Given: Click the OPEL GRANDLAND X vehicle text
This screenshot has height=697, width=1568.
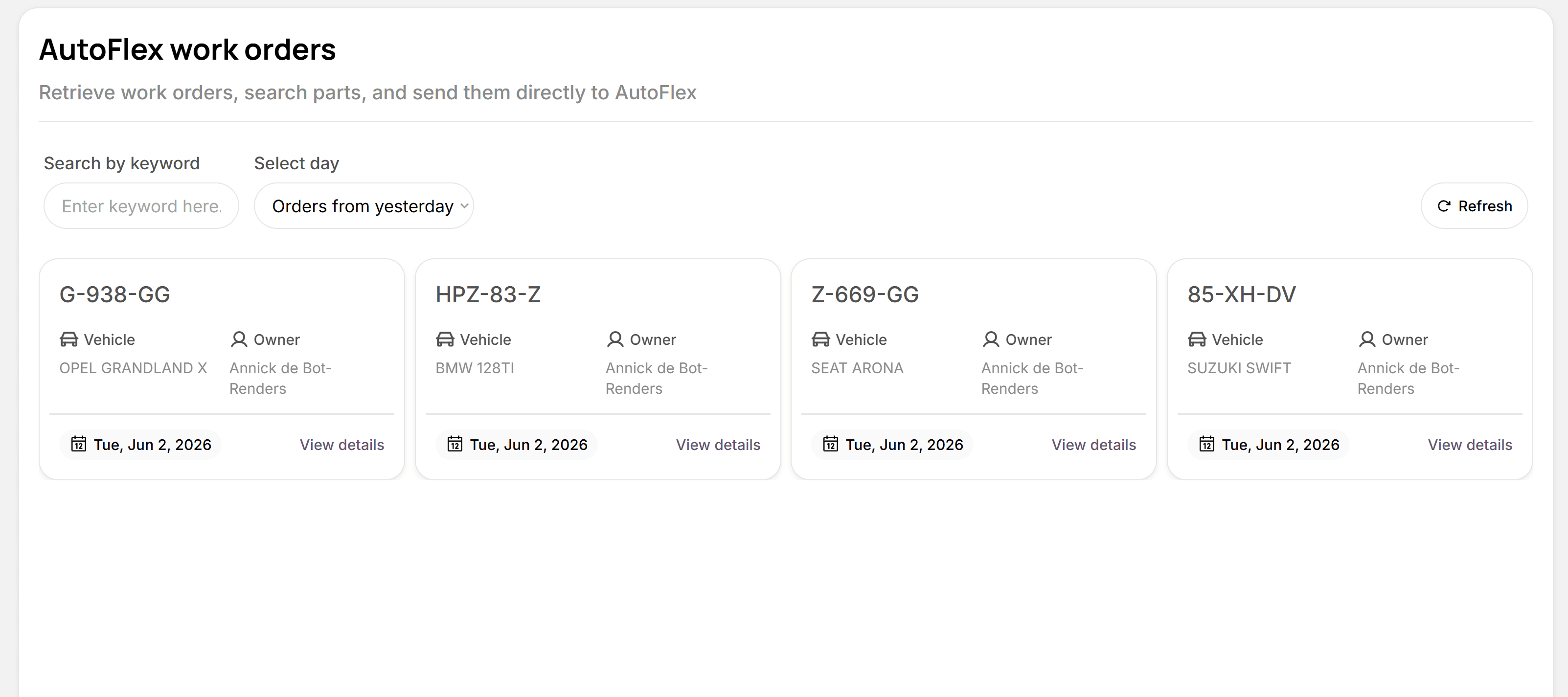Looking at the screenshot, I should (133, 368).
